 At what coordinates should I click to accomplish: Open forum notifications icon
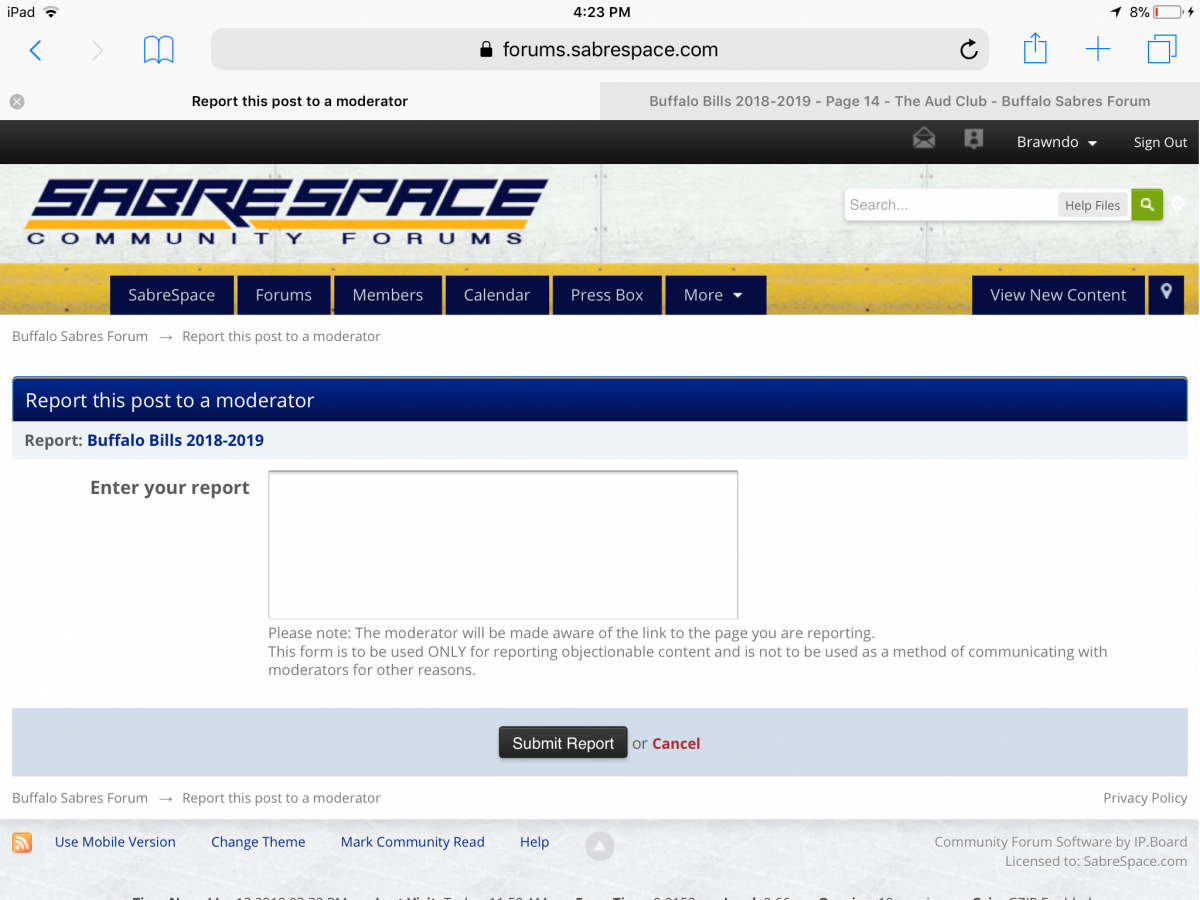tap(973, 139)
